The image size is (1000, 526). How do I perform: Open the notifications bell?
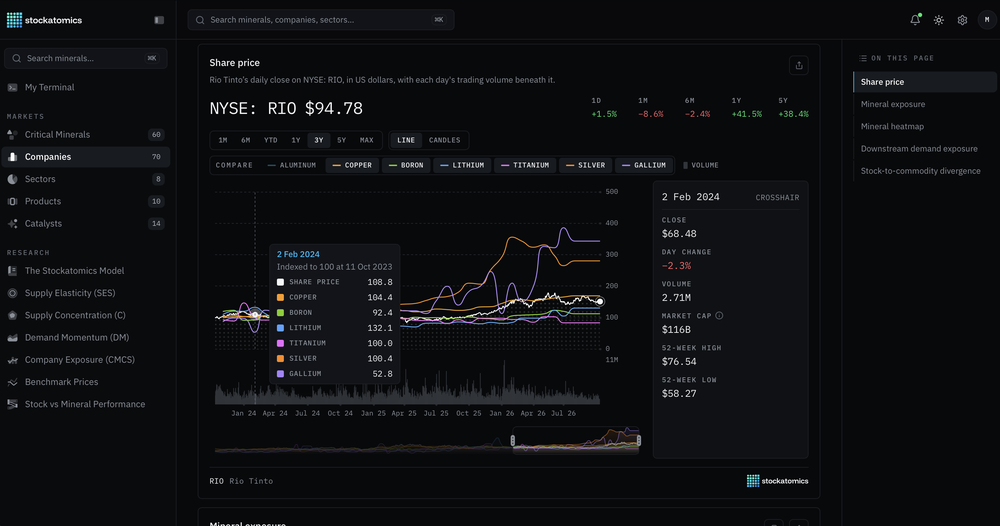[x=915, y=20]
